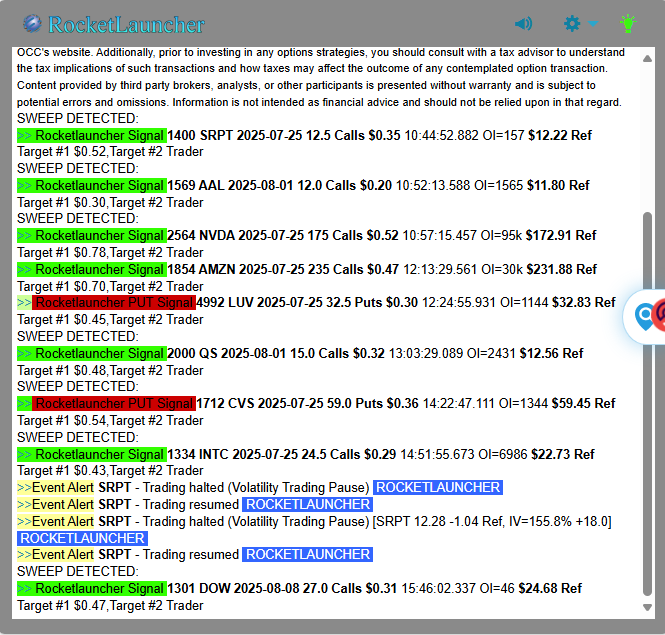Select the NVDA 175 Calls signal label
This screenshot has height=635, width=665.
point(92,235)
